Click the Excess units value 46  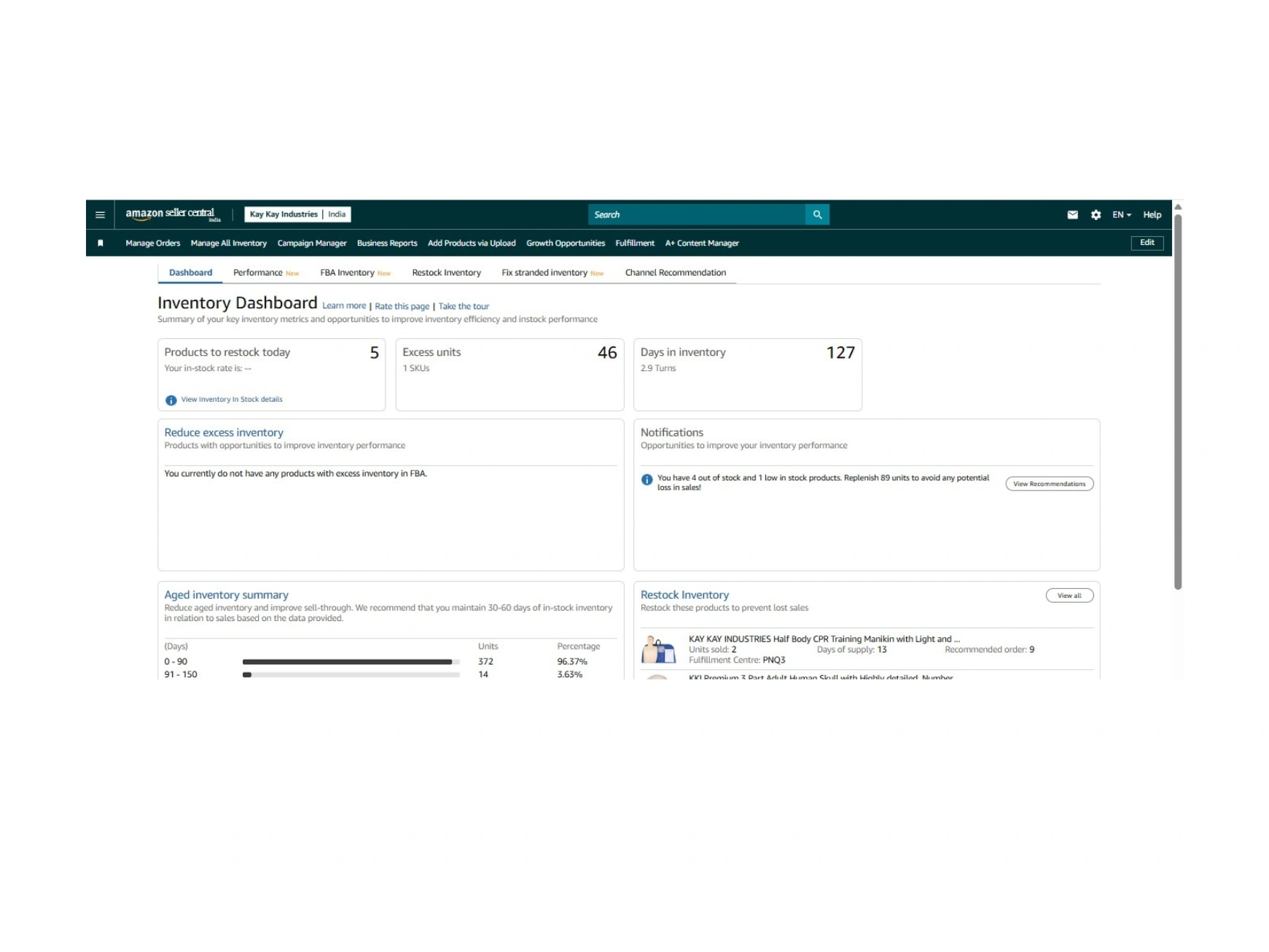pos(607,353)
